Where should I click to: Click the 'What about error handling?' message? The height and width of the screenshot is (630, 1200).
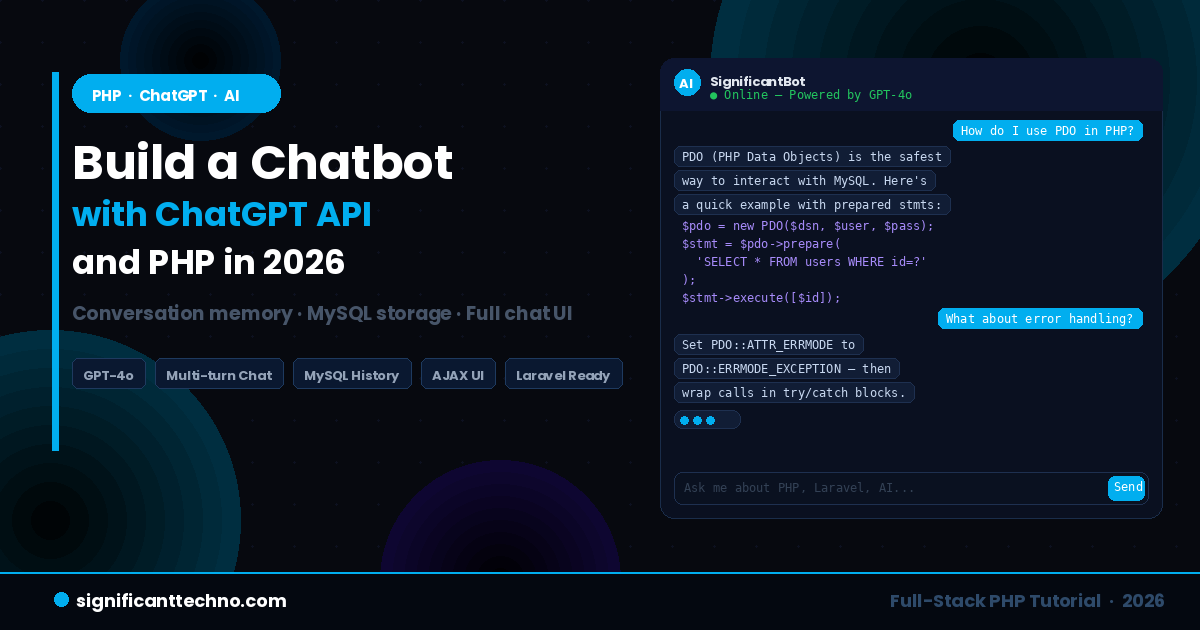[x=1040, y=319]
